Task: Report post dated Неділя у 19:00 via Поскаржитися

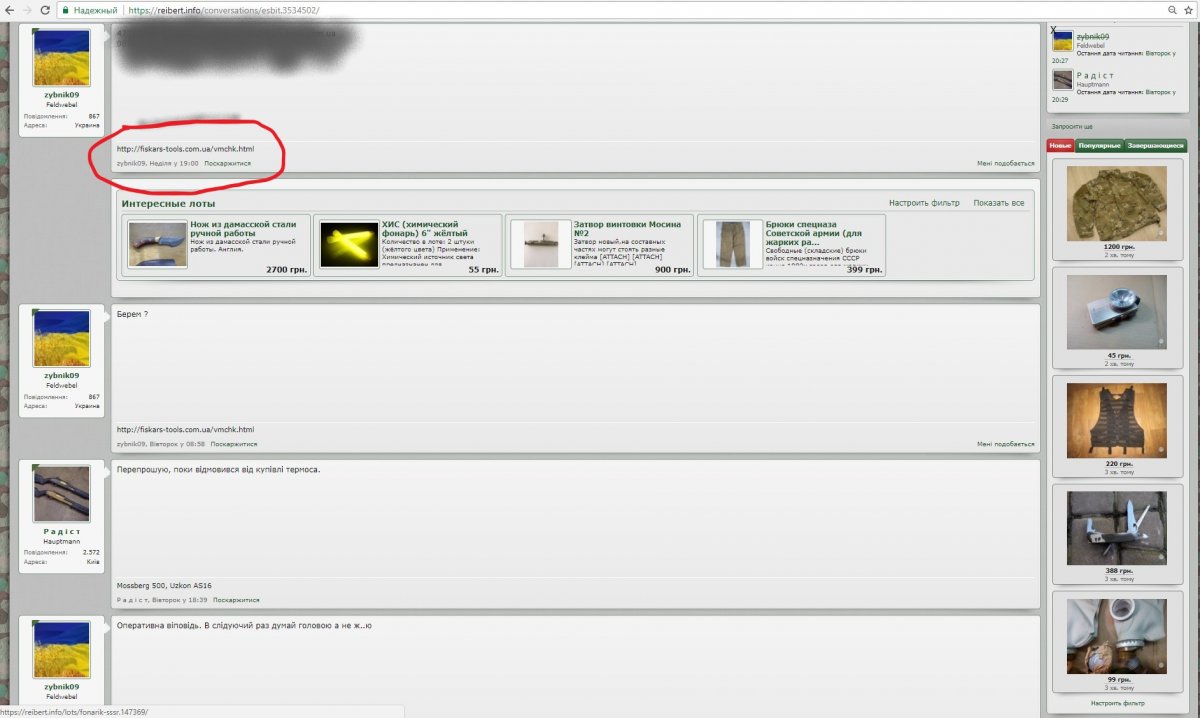Action: pos(228,163)
